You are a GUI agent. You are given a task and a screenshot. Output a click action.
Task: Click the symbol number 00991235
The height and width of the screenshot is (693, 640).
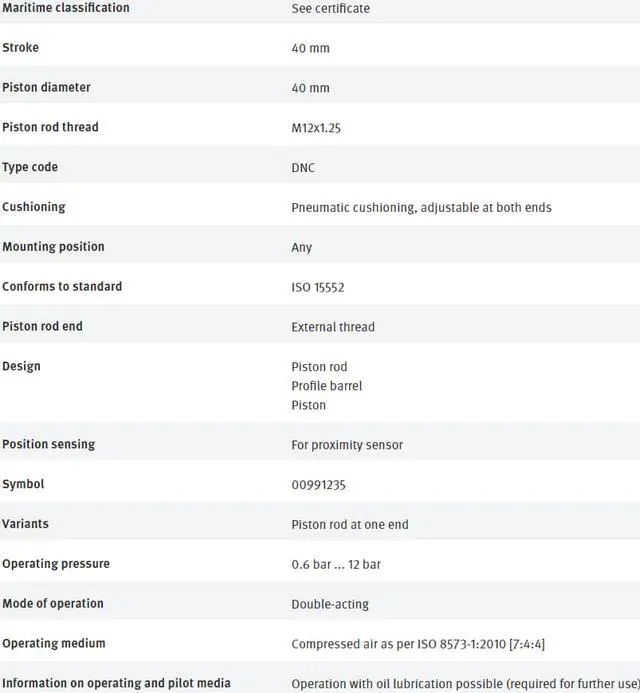[318, 485]
